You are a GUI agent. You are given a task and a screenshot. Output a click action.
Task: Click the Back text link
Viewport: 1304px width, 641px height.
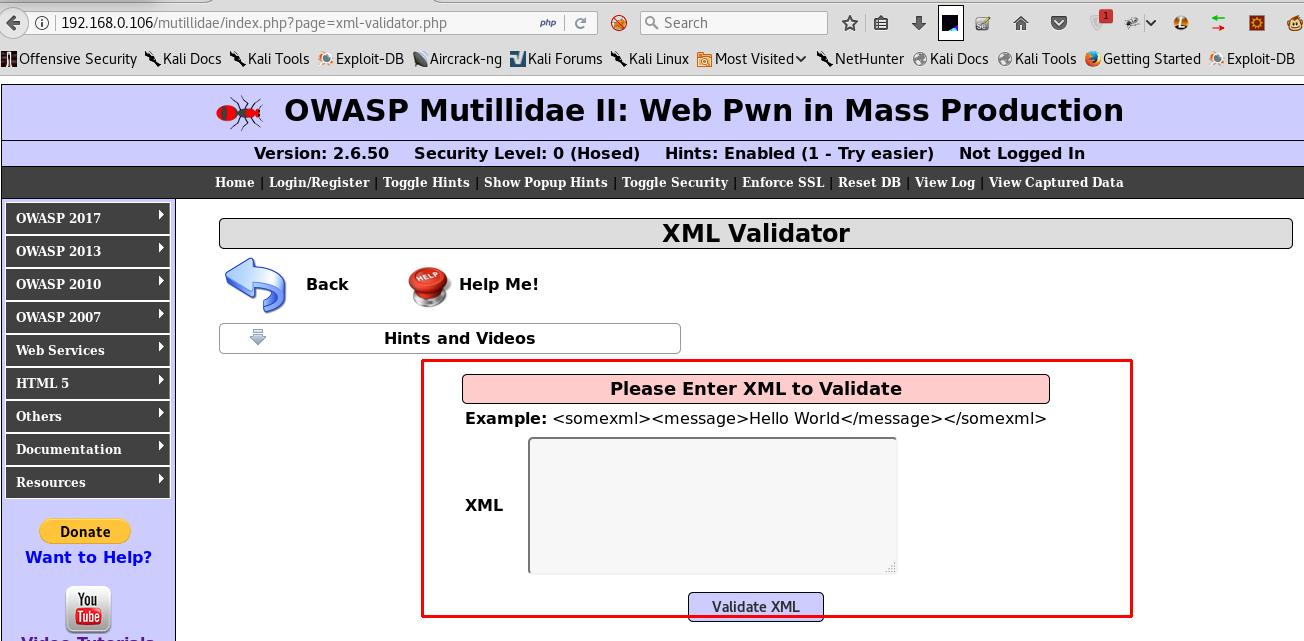point(327,284)
